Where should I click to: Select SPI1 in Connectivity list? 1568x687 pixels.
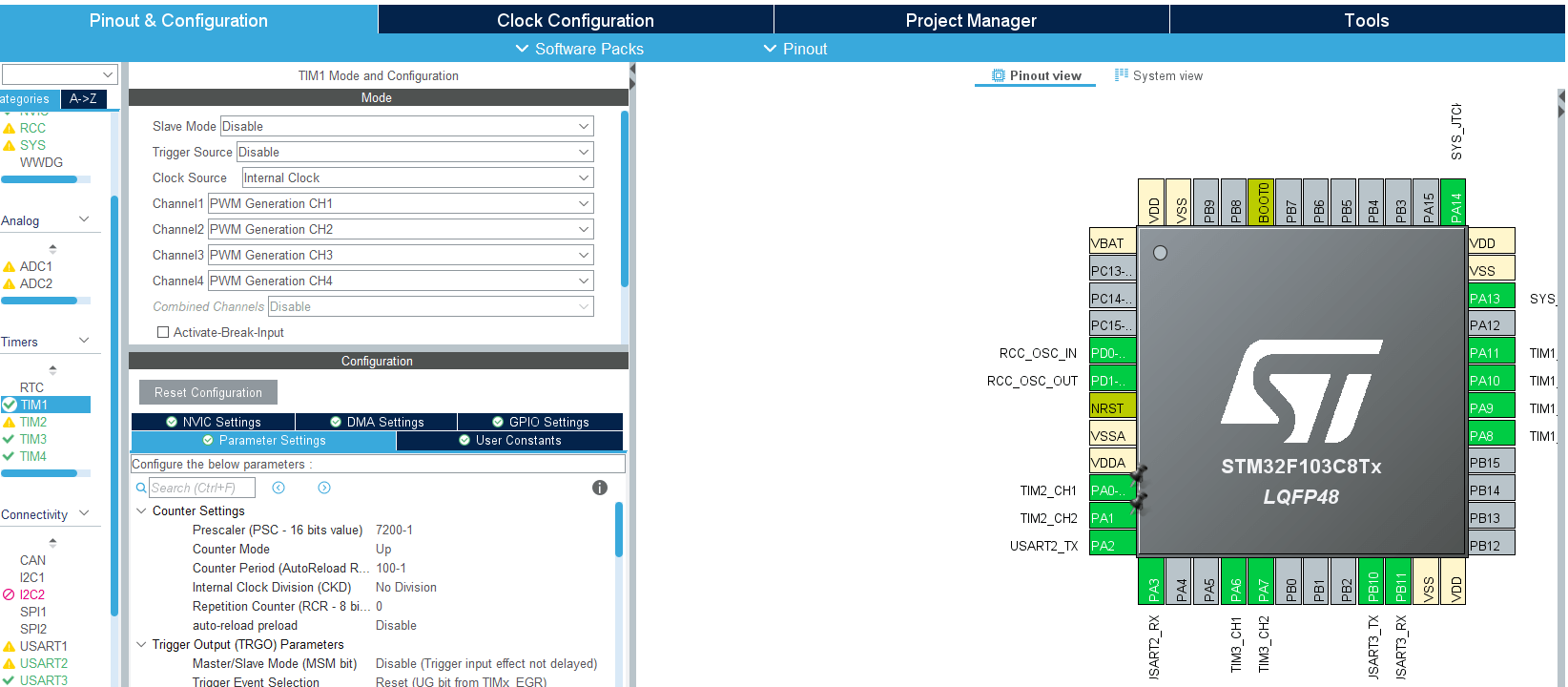coord(33,612)
